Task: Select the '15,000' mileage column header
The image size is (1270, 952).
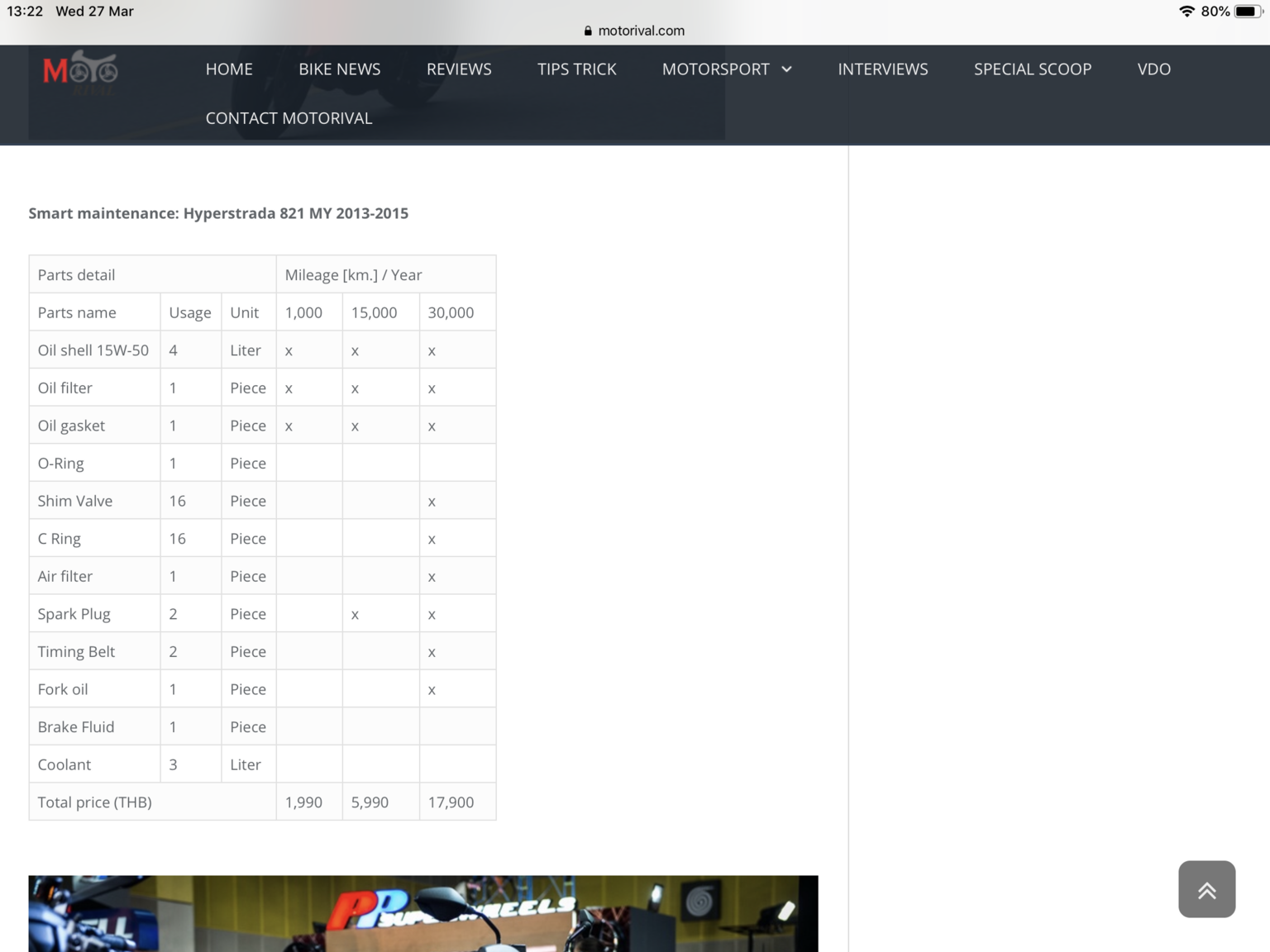Action: (381, 312)
